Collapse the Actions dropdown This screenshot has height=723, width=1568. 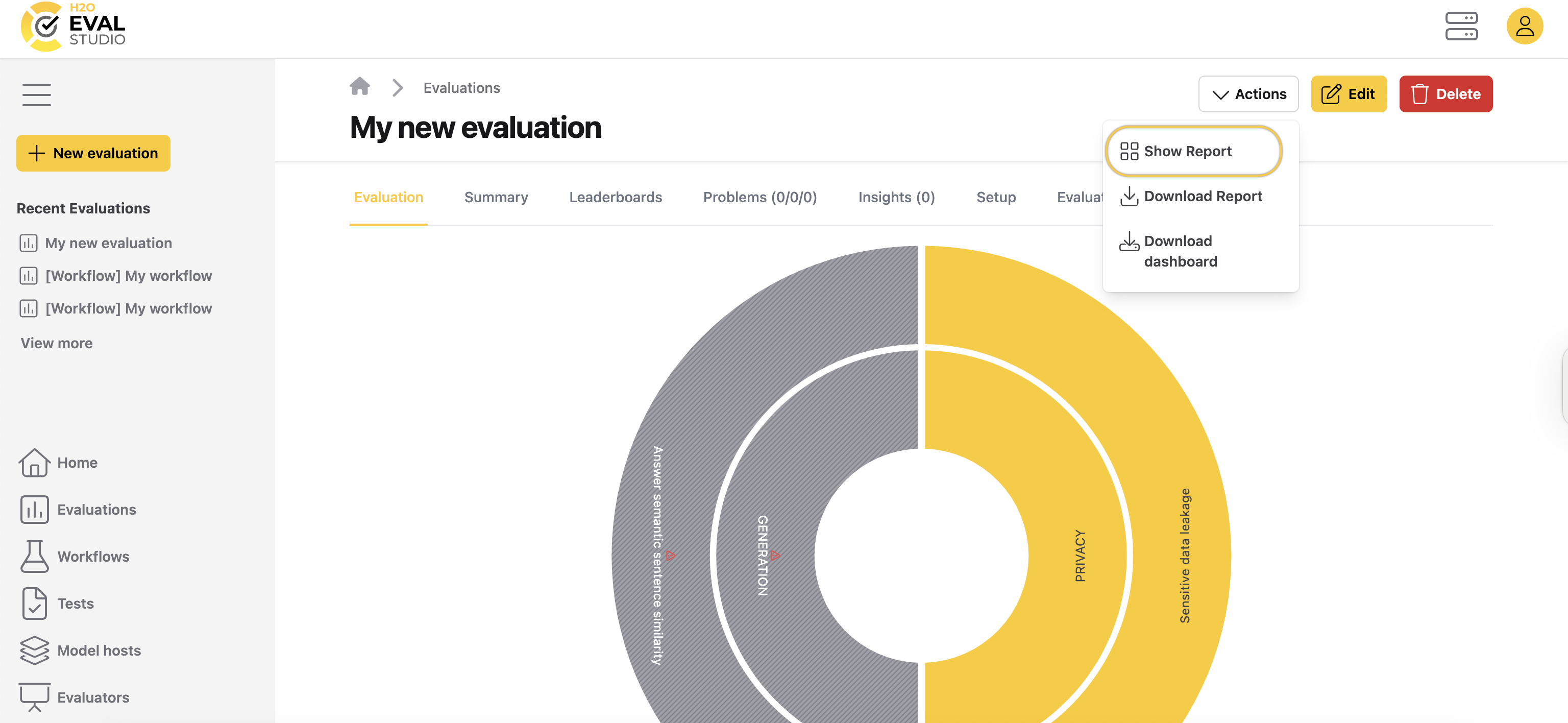coord(1248,94)
